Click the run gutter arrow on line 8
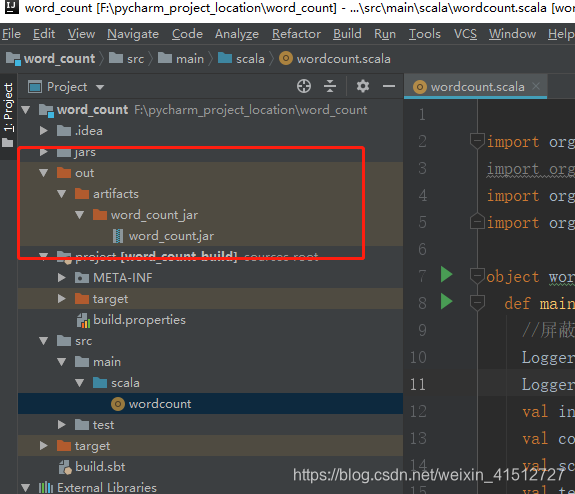 (446, 301)
